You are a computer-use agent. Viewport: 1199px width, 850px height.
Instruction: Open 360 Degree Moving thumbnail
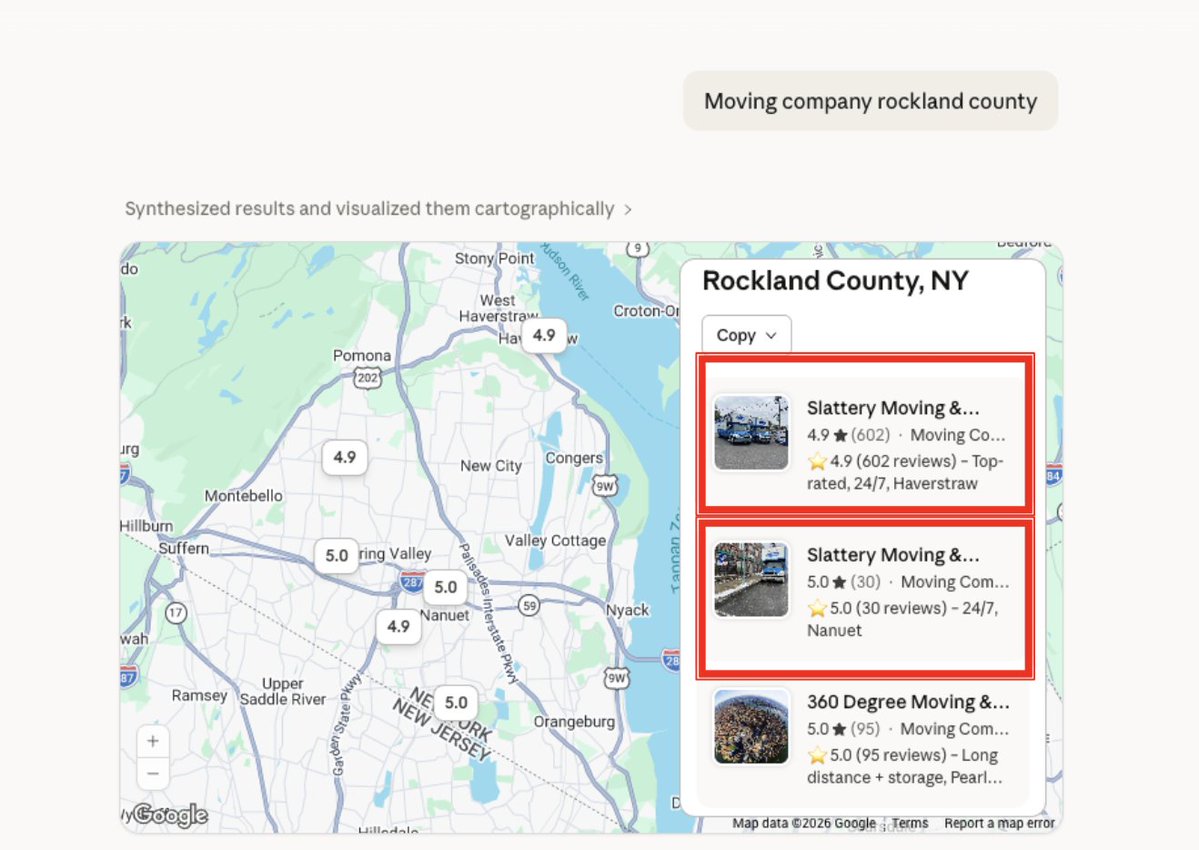click(751, 726)
